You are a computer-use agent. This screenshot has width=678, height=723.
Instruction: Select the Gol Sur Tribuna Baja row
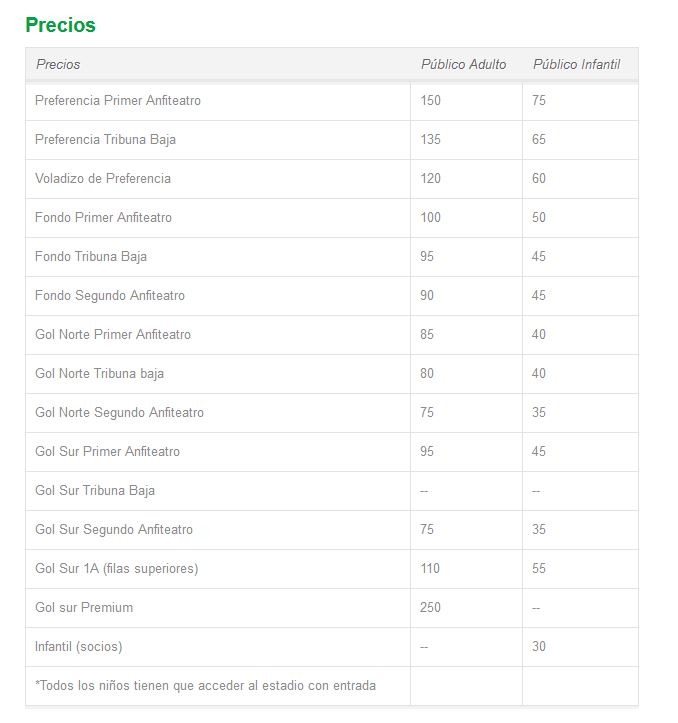[x=332, y=491]
